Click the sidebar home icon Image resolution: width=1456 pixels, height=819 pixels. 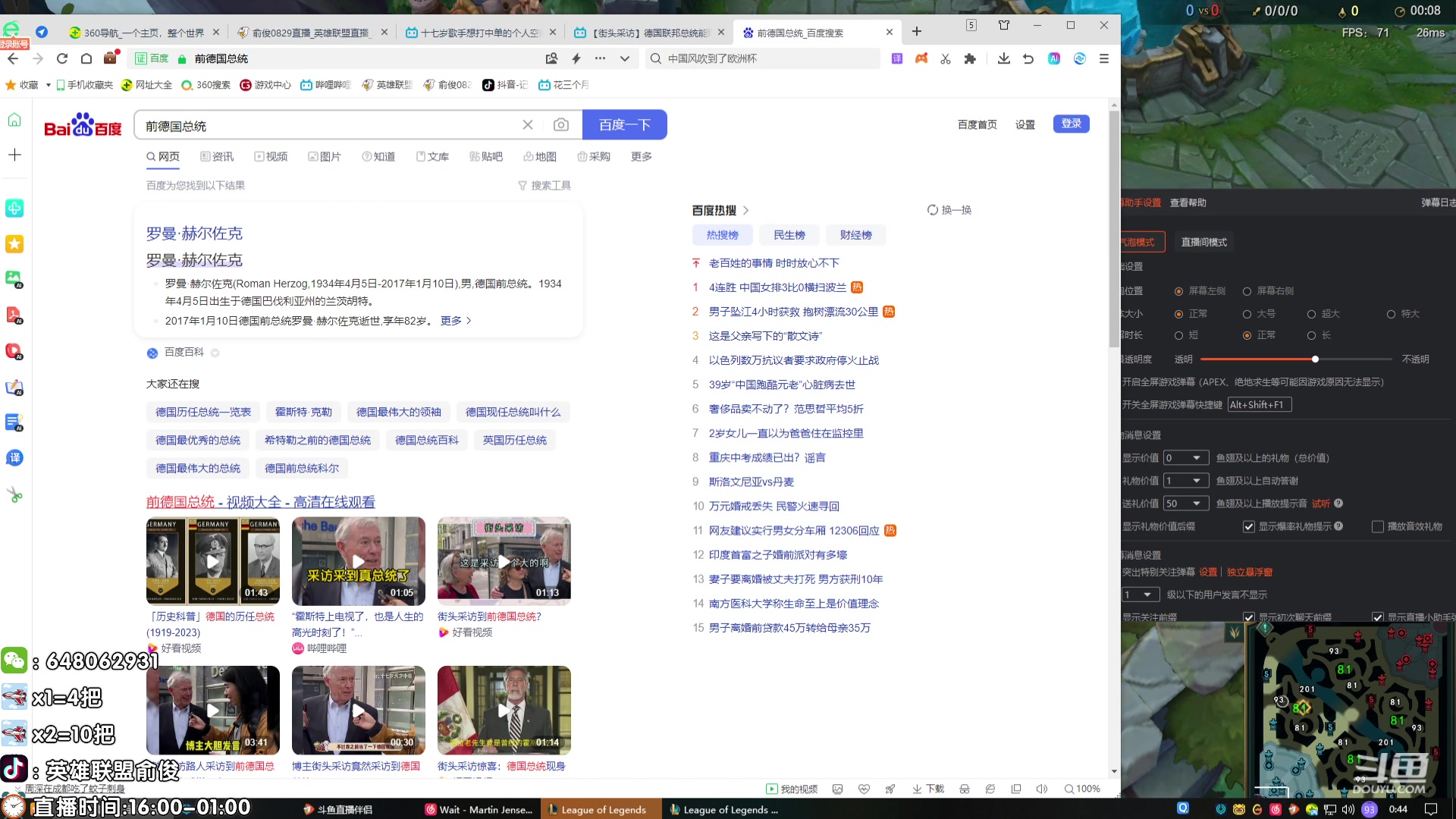(x=14, y=120)
